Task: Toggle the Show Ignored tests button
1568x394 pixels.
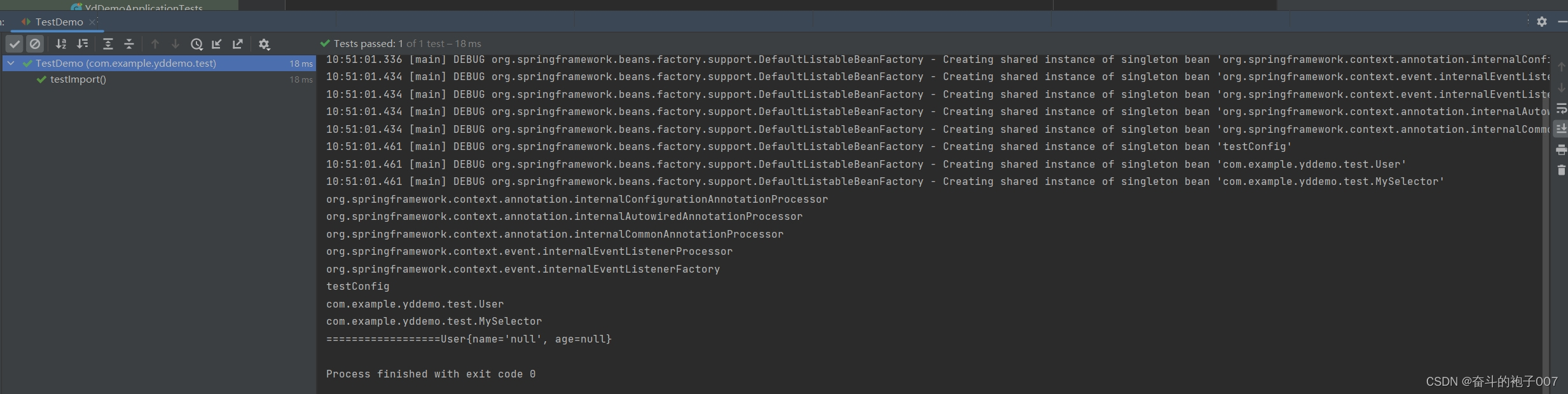Action: click(35, 44)
